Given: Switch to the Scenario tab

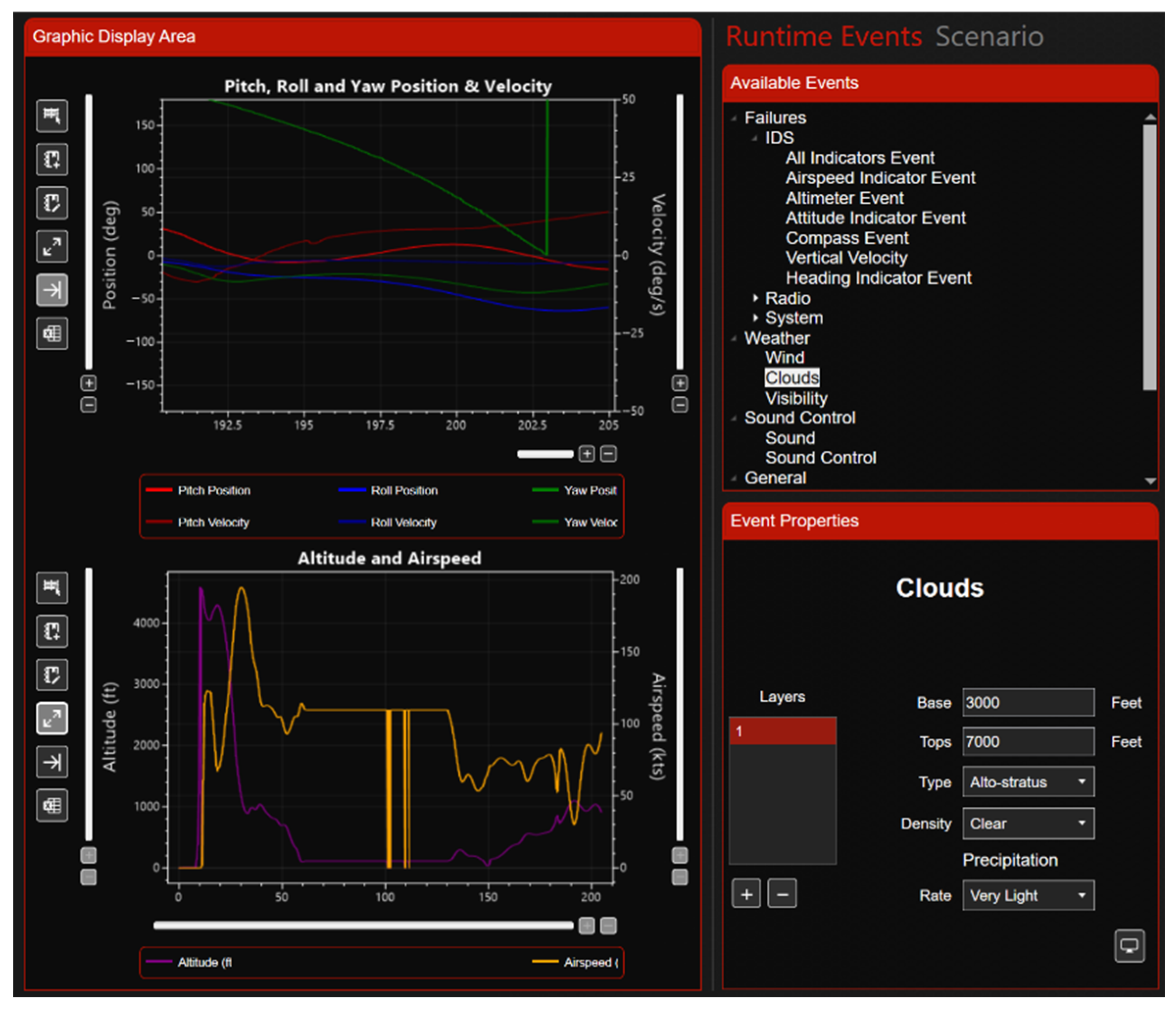Looking at the screenshot, I should 989,37.
